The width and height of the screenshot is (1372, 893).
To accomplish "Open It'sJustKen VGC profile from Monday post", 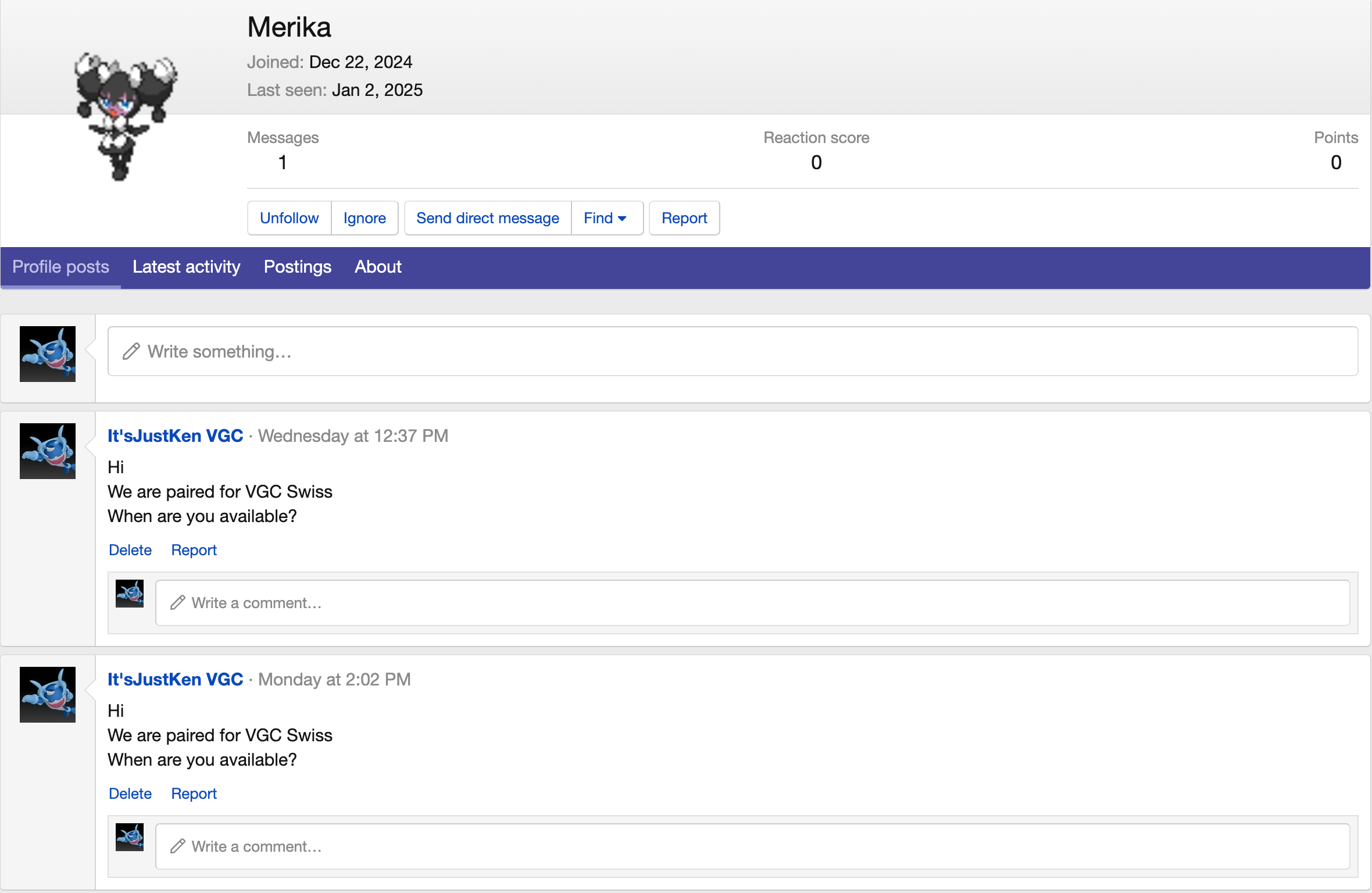I will coord(175,679).
